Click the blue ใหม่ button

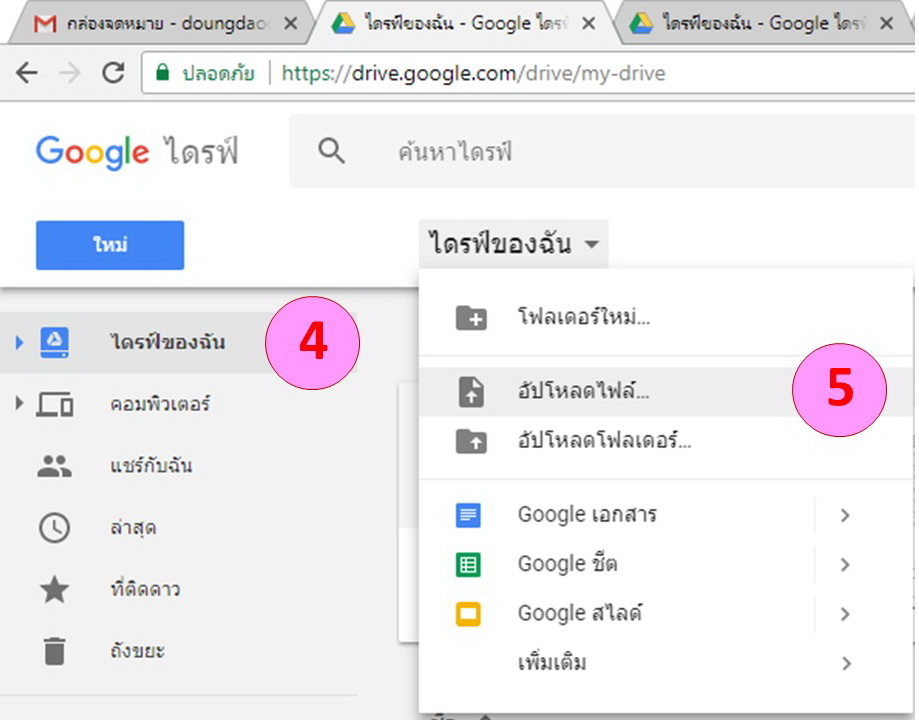(x=110, y=245)
